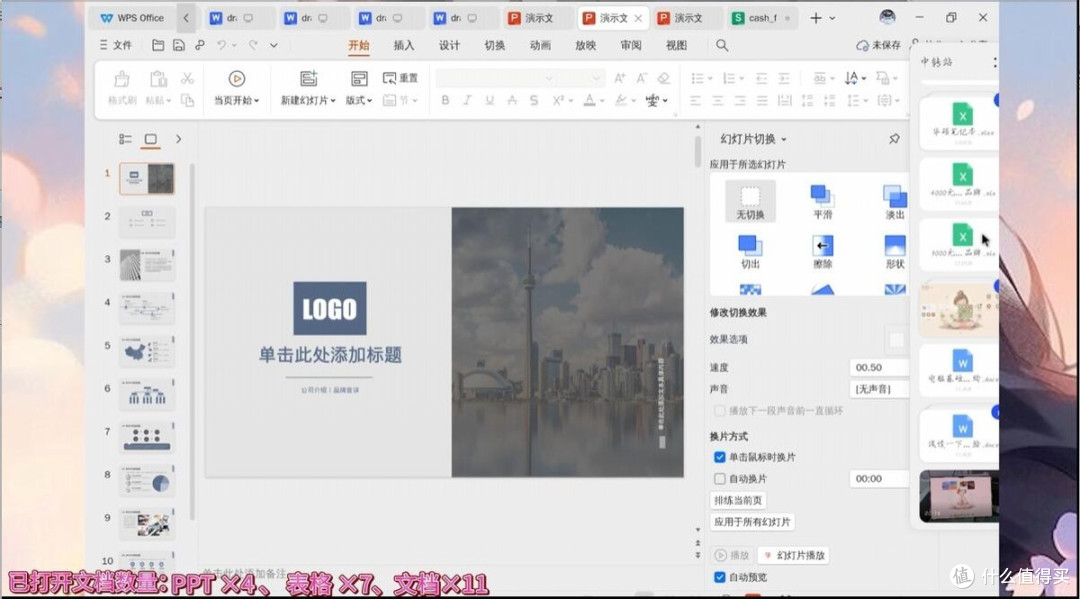This screenshot has height=599, width=1080.
Task: Toggle Bold formatting
Action: pos(446,101)
